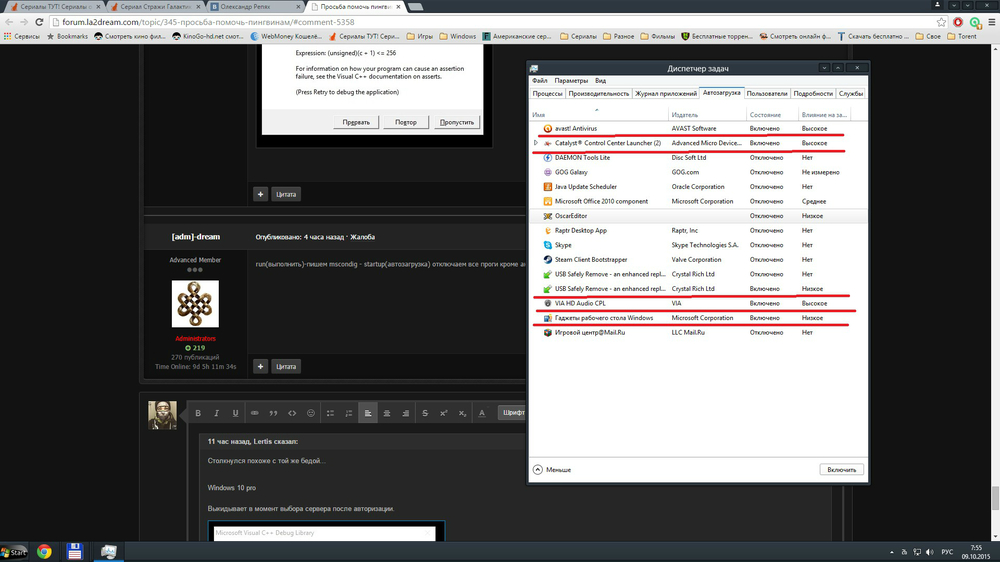Viewport: 1000px width, 562px height.
Task: Collapse Task Manager with the Меньше chevron
Action: (537, 469)
